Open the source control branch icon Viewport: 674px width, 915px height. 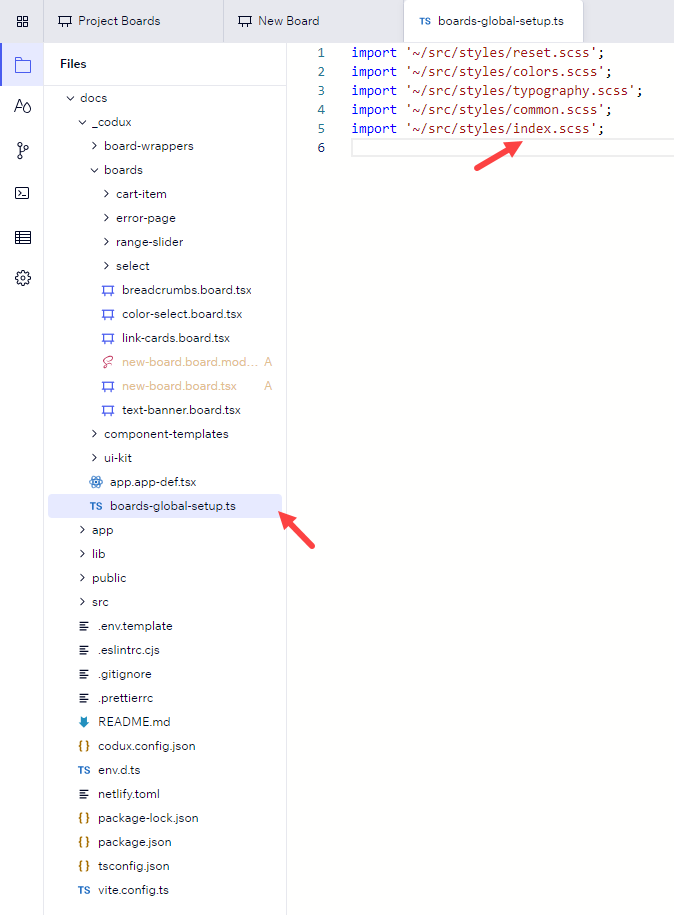tap(22, 151)
